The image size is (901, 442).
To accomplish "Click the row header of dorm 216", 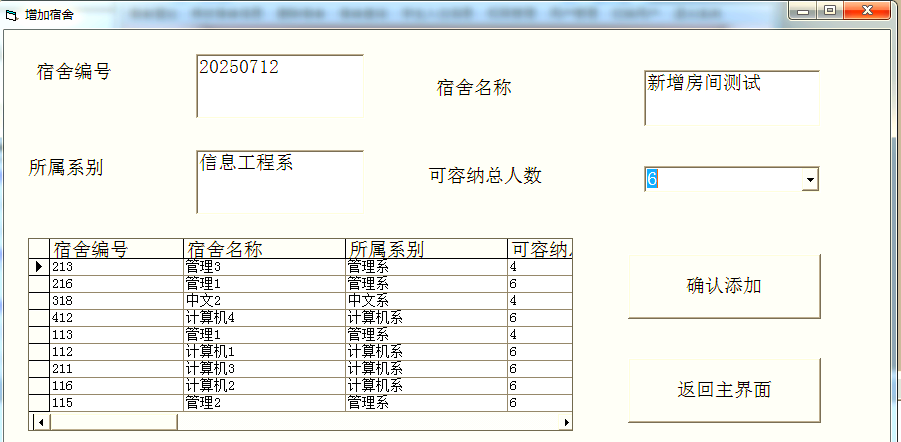I will [39, 284].
